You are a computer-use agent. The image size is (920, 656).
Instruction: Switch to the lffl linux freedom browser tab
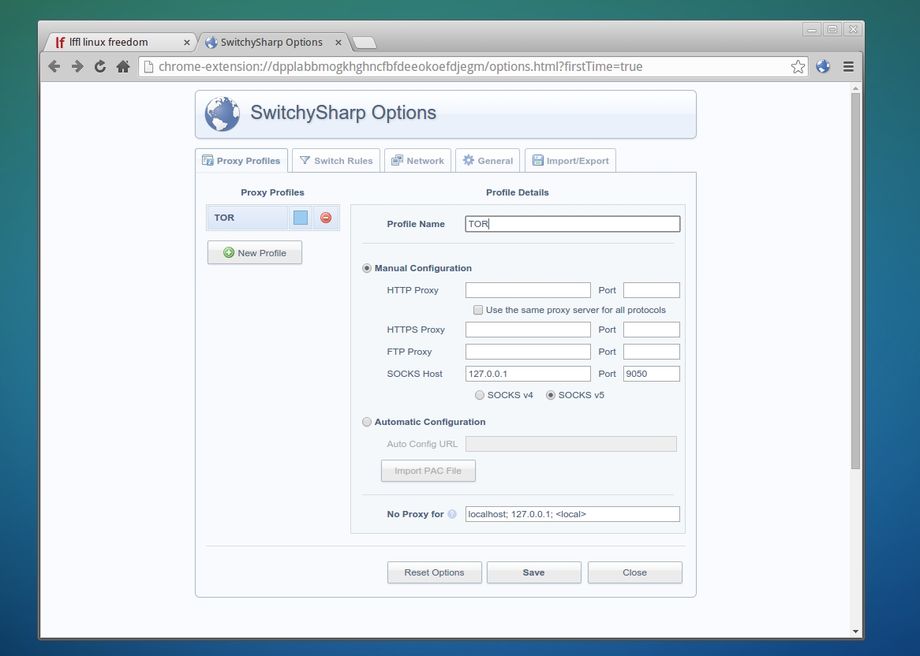[x=120, y=42]
